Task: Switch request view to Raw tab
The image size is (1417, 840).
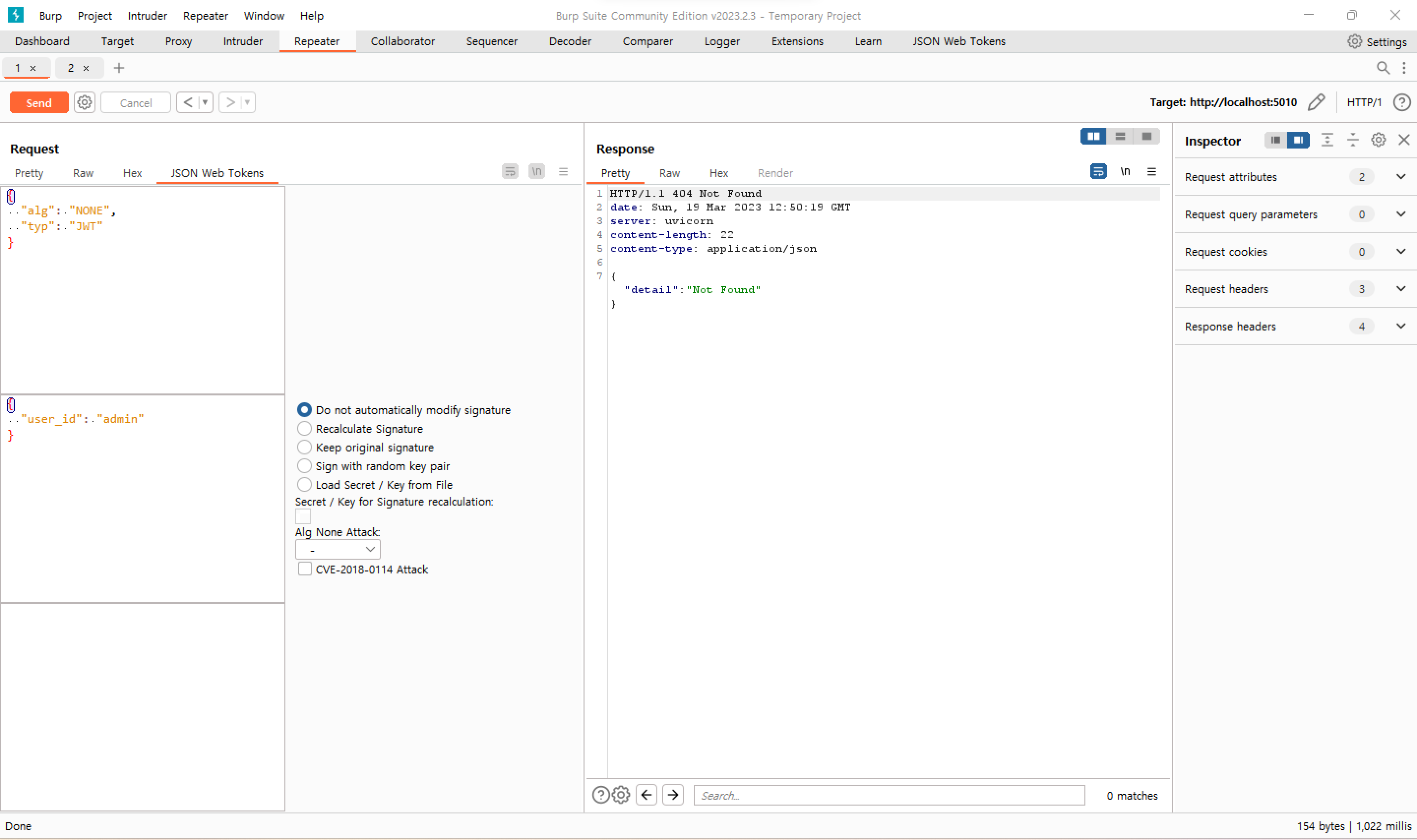Action: [x=83, y=173]
